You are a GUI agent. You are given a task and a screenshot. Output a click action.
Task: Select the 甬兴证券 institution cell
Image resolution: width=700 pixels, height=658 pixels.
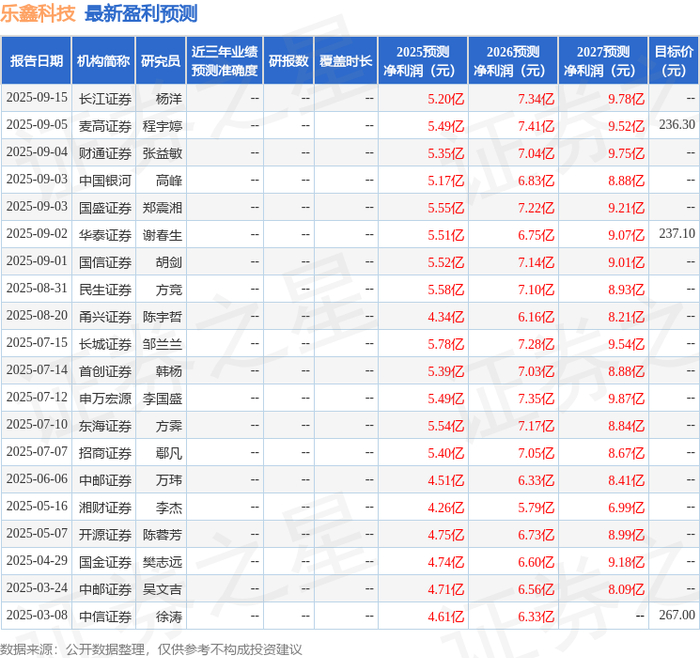(105, 317)
